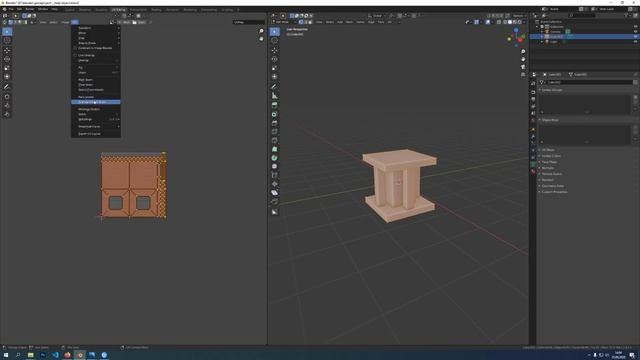
Task: Select the Pinch tool in UV editor toolbar
Action: 7,114
